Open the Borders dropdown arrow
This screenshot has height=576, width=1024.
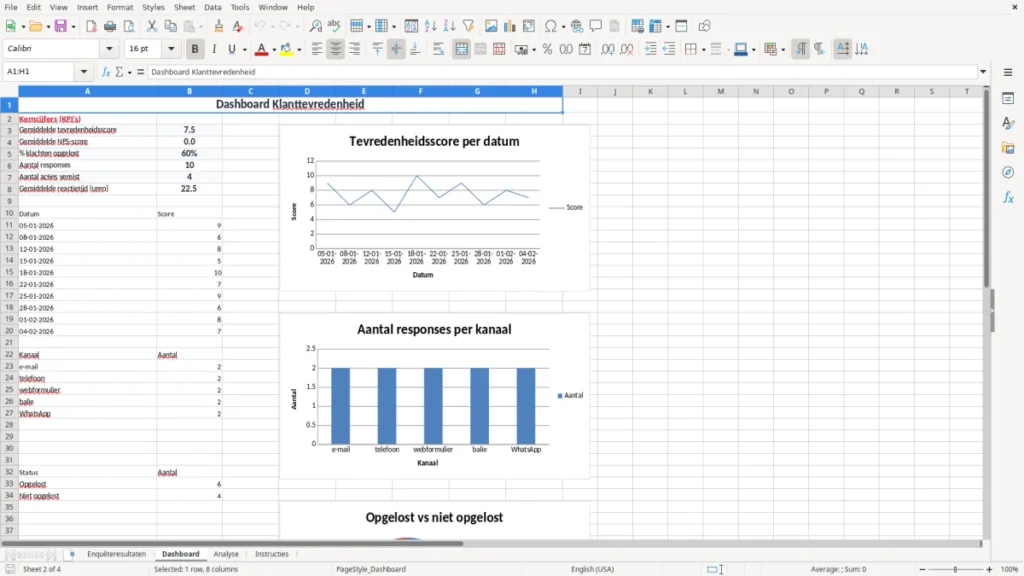(x=703, y=50)
